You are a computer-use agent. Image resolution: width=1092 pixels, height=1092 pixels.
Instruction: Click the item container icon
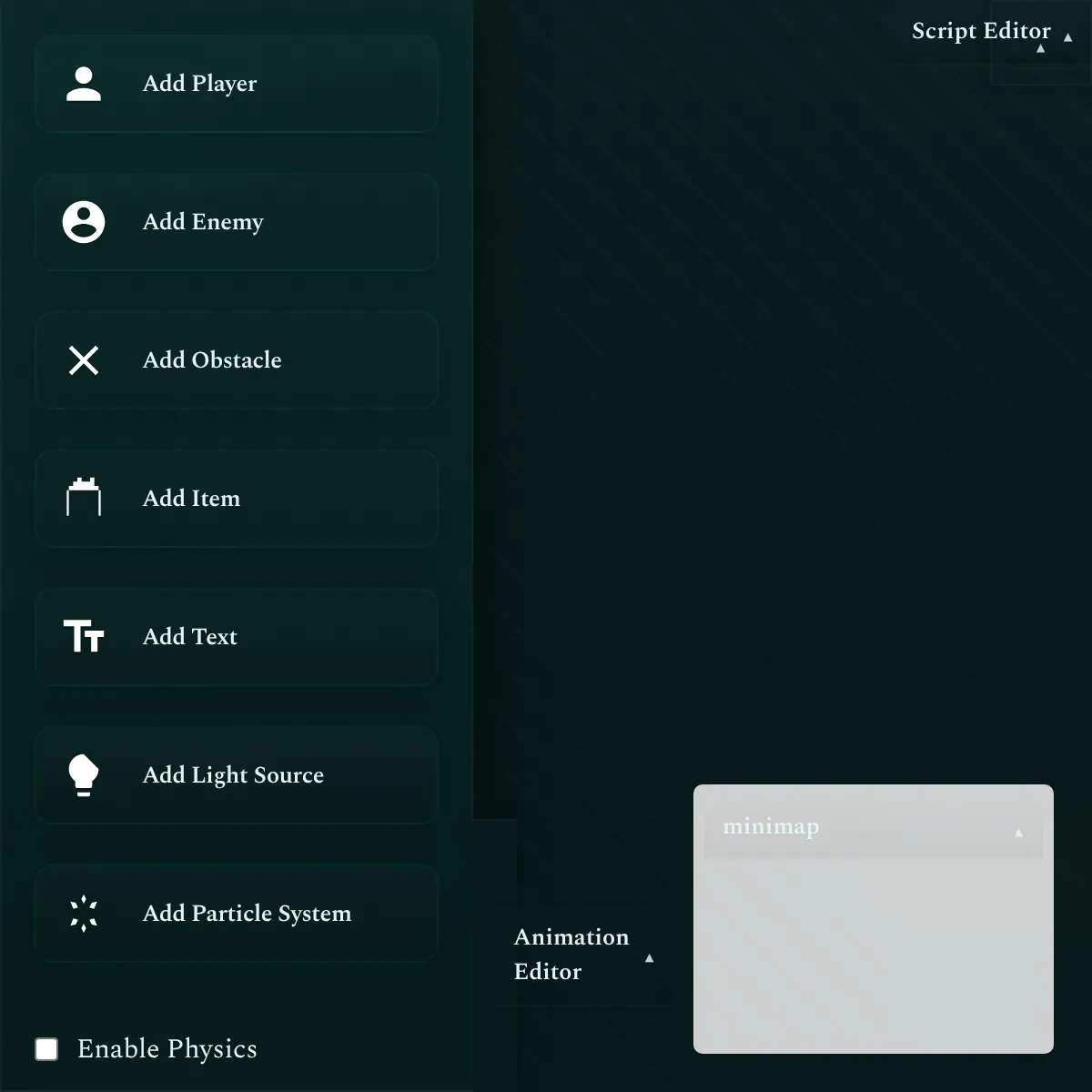pyautogui.click(x=84, y=498)
